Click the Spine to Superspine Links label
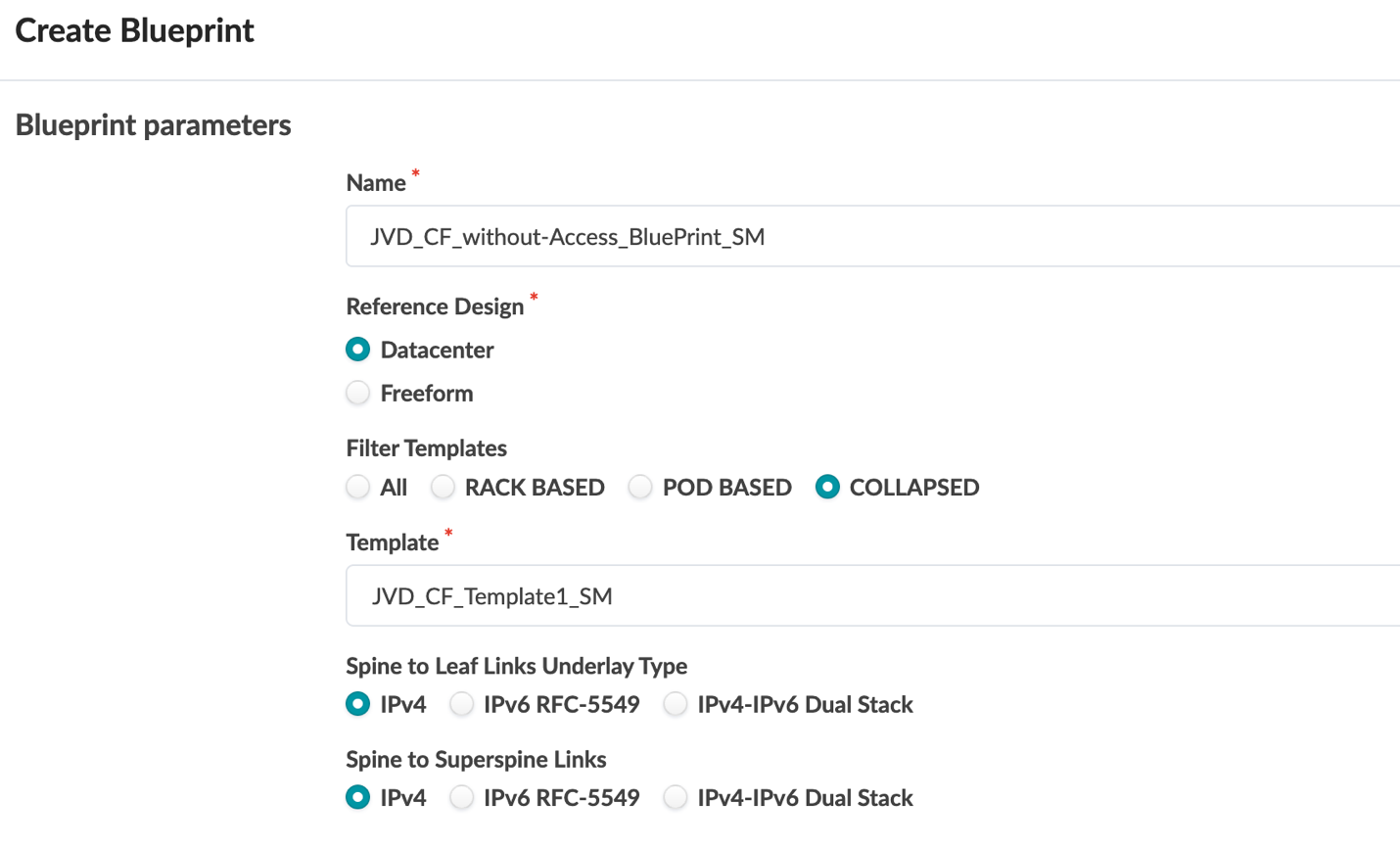Viewport: 1400px width, 847px height. pos(476,759)
